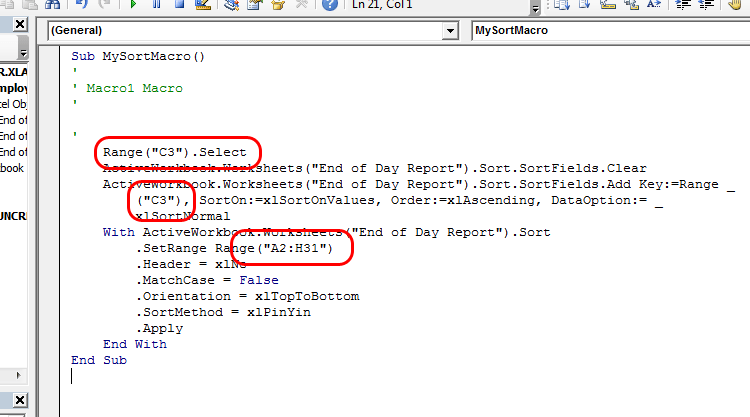
Task: Click the Find binoculars icon in the toolbar
Action: [x=52, y=4]
